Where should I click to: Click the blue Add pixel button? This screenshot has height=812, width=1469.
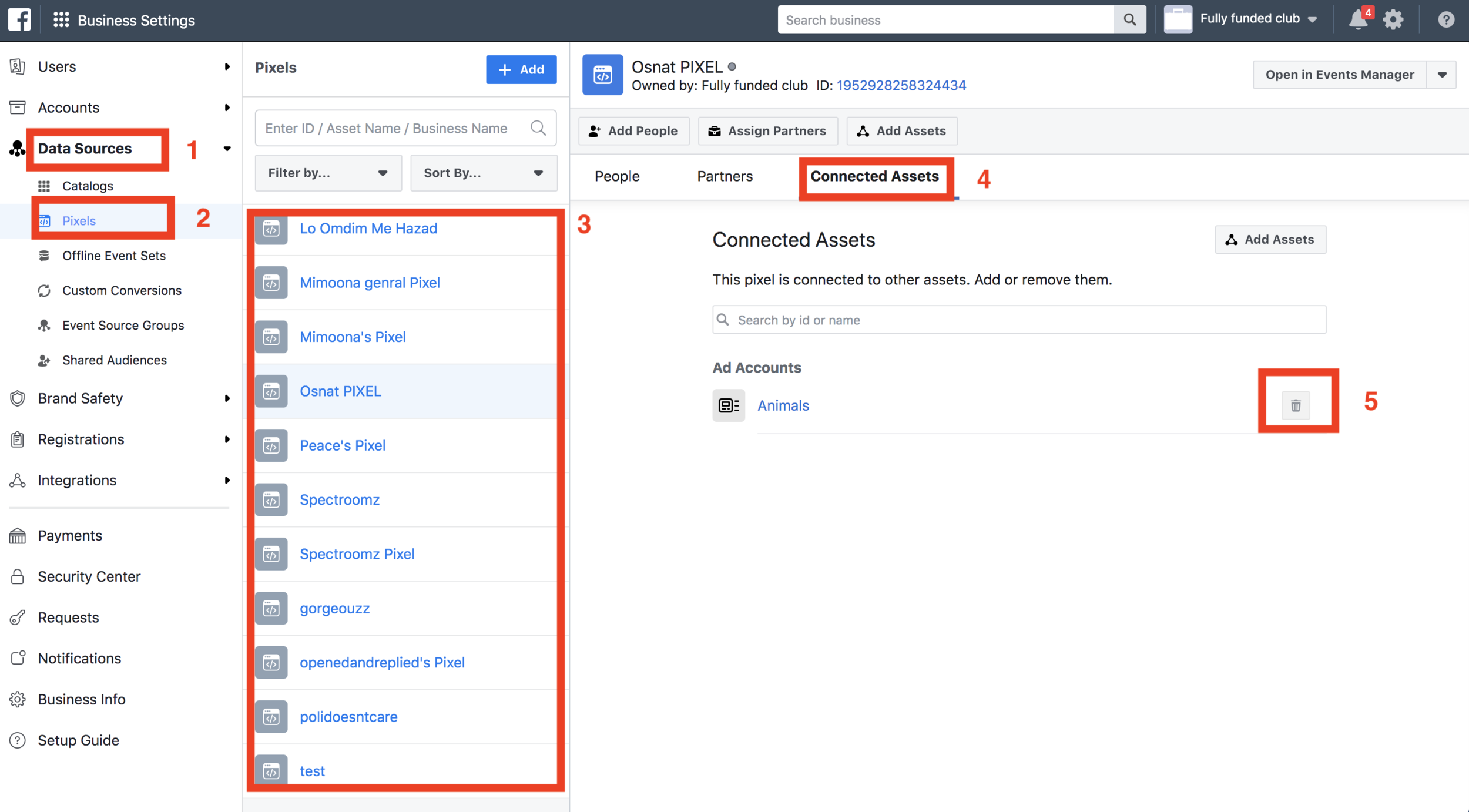pos(521,69)
